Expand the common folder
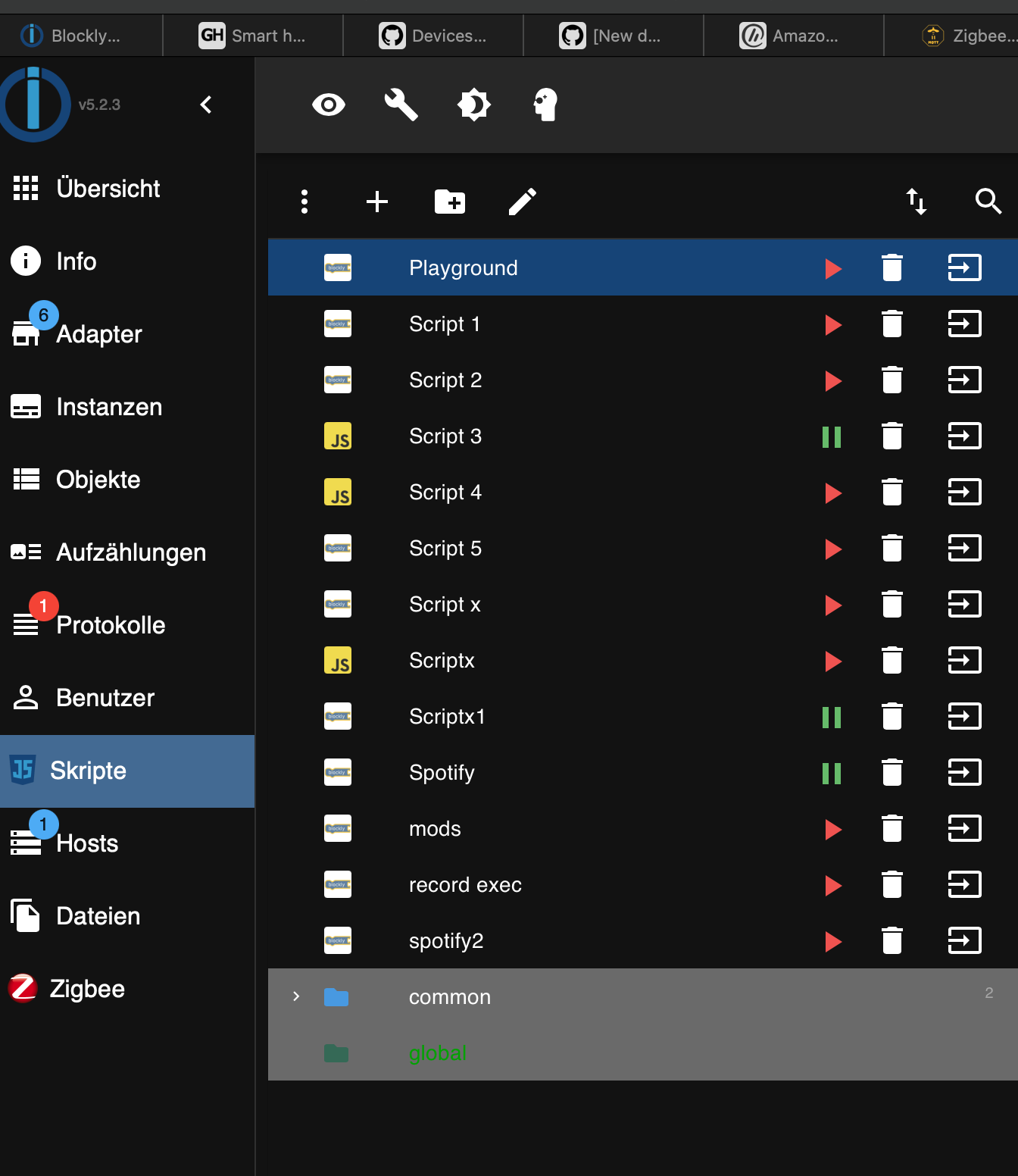The image size is (1018, 1176). point(296,996)
